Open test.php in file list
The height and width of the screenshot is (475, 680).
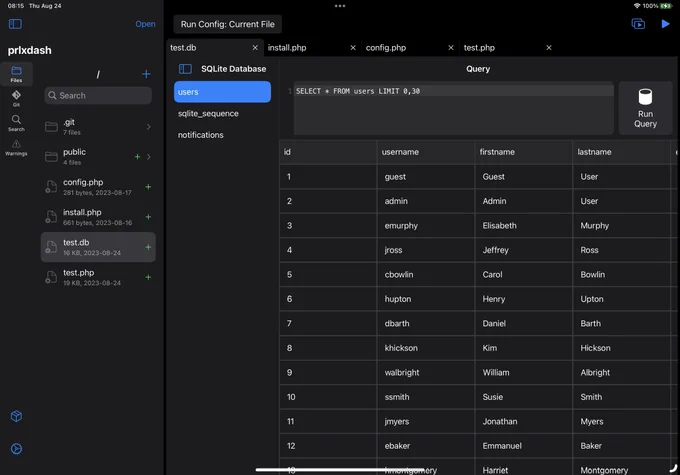pyautogui.click(x=98, y=277)
